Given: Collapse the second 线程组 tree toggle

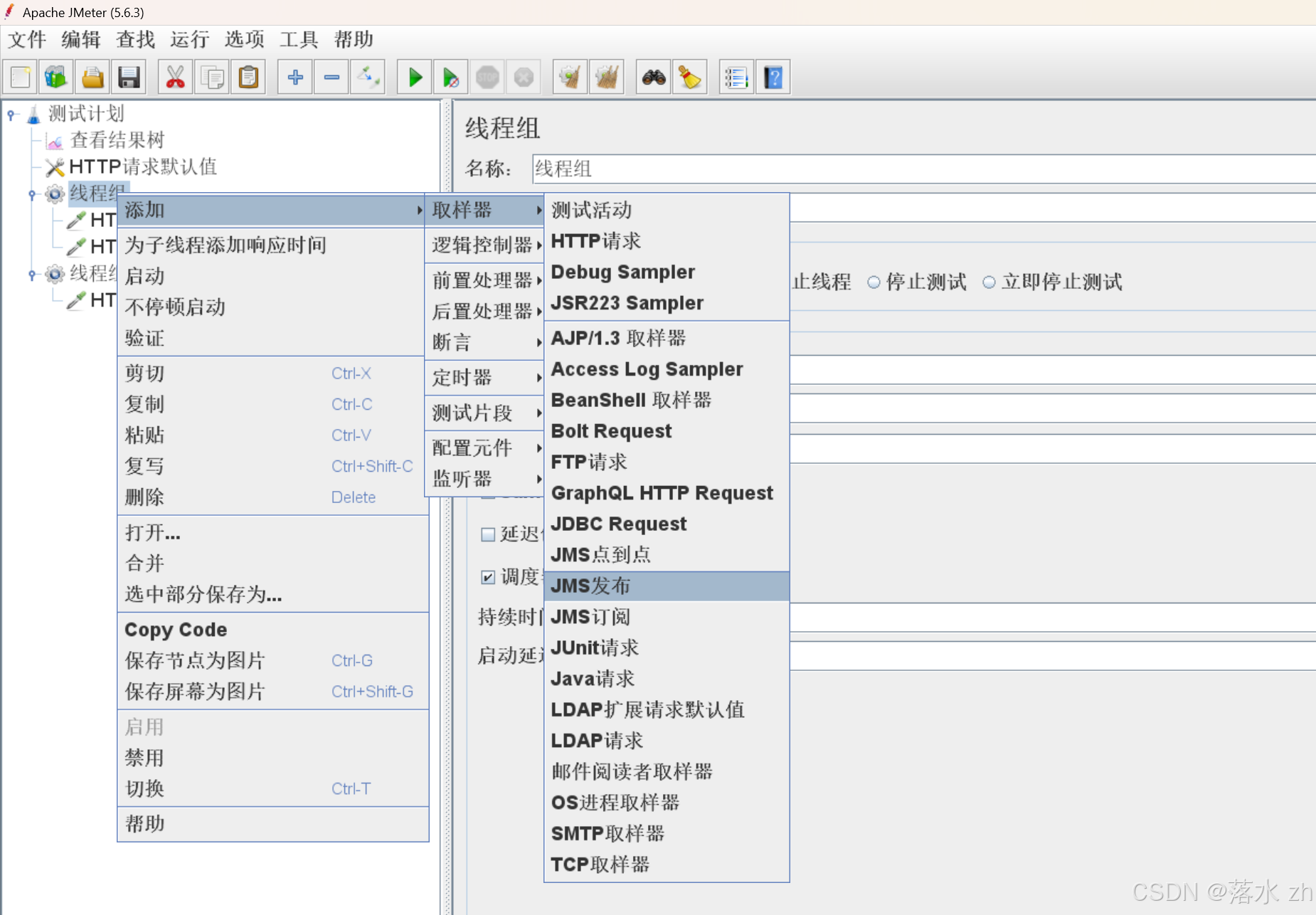Looking at the screenshot, I should coord(32,274).
